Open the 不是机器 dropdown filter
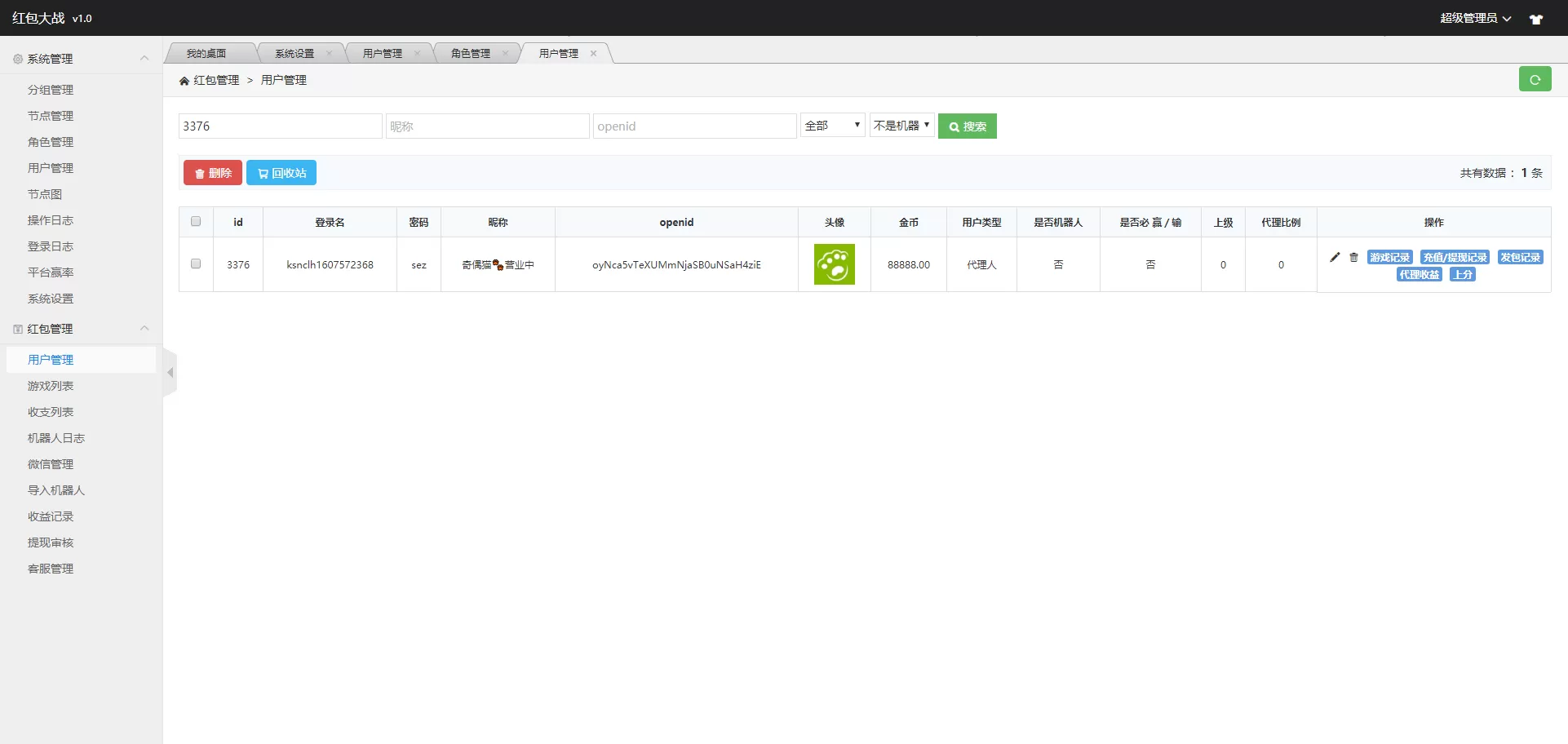 pyautogui.click(x=901, y=125)
